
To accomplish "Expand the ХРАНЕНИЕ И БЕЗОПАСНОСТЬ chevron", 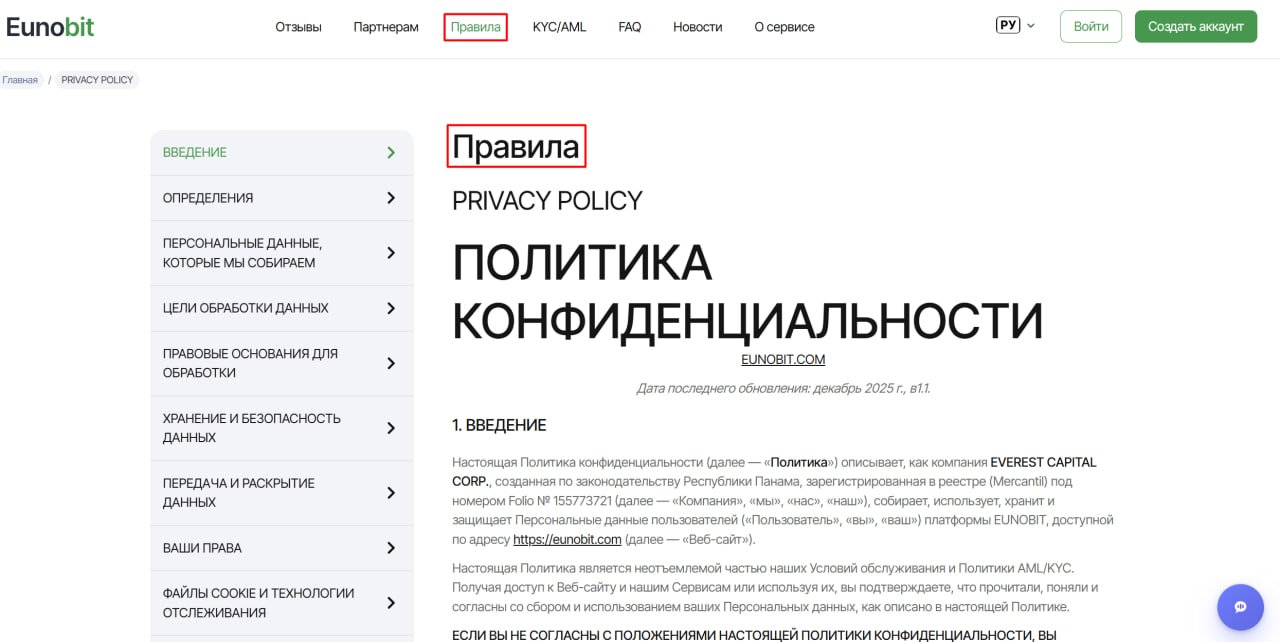I will (391, 428).
